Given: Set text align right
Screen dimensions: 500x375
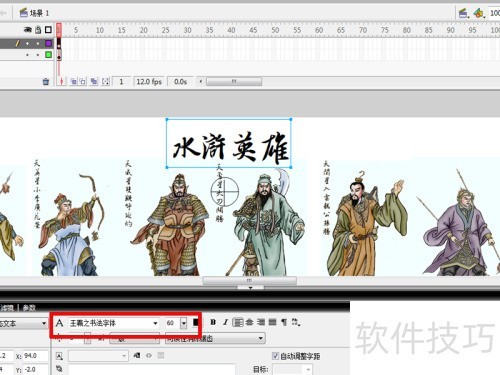Looking at the screenshot, I should click(x=261, y=322).
